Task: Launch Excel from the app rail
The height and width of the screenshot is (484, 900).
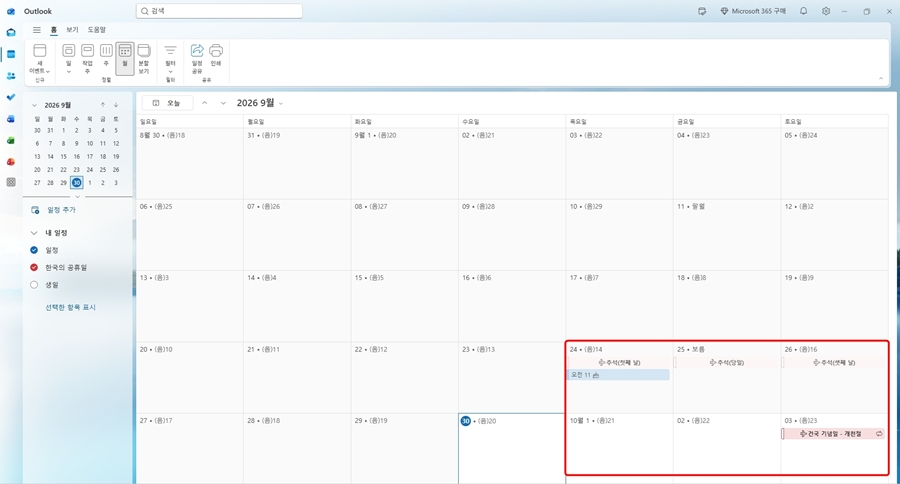Action: pos(11,140)
